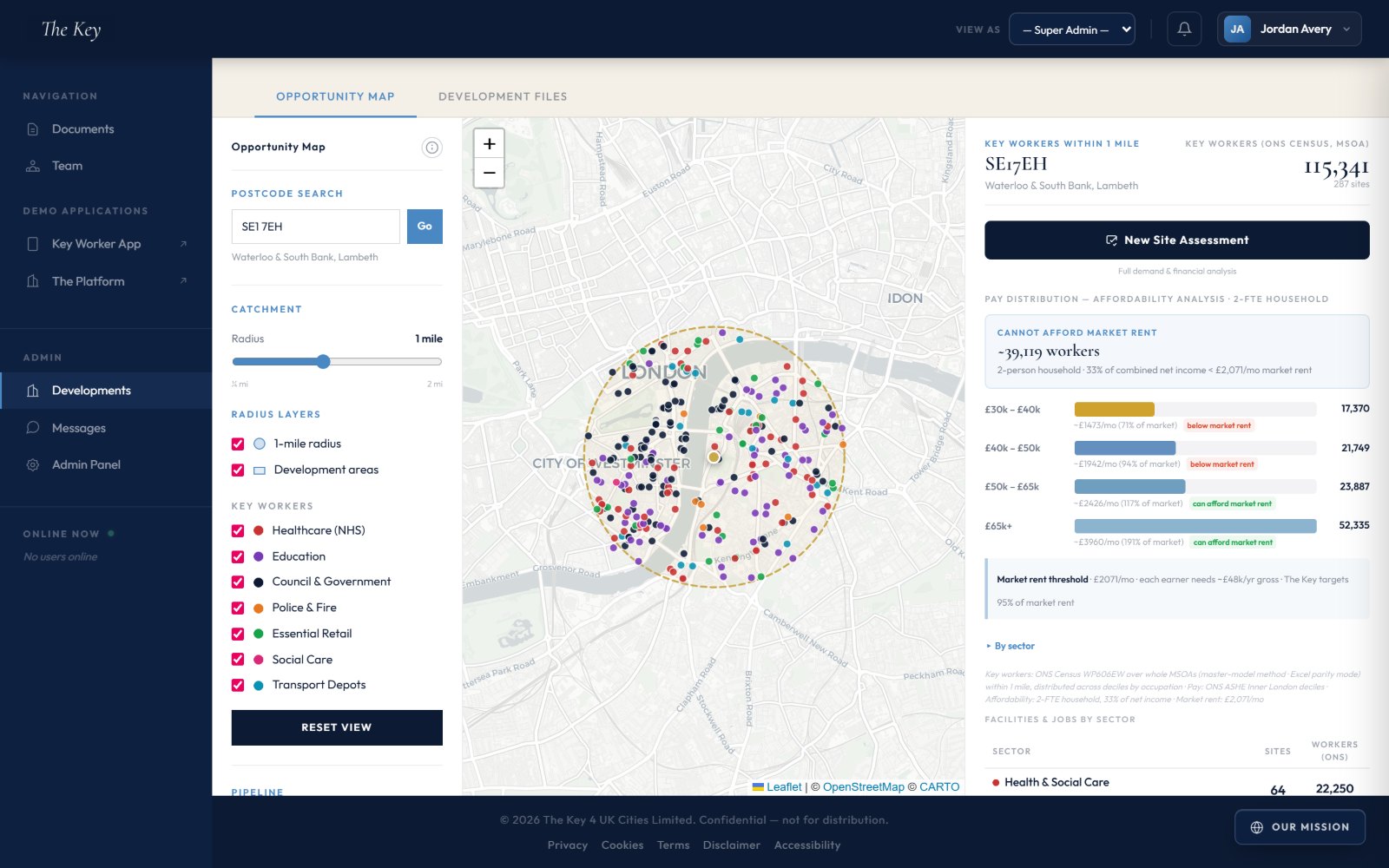Screen dimensions: 1389x868
Task: Uncheck Social Care checkbox
Action: point(238,660)
